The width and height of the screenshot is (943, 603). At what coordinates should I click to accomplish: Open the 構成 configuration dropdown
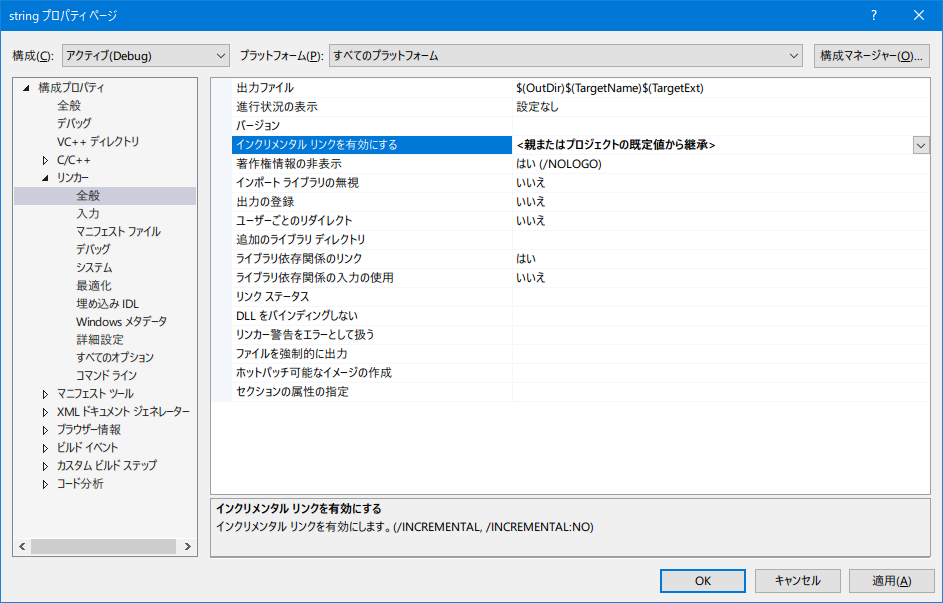click(x=146, y=56)
